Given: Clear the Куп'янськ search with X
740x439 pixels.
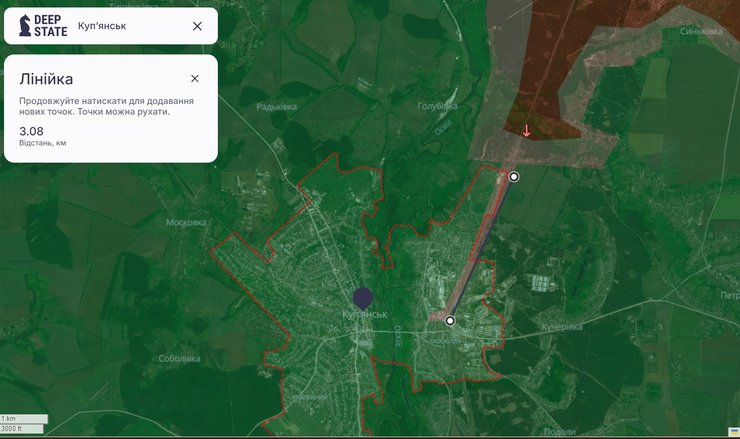Looking at the screenshot, I should click(197, 26).
